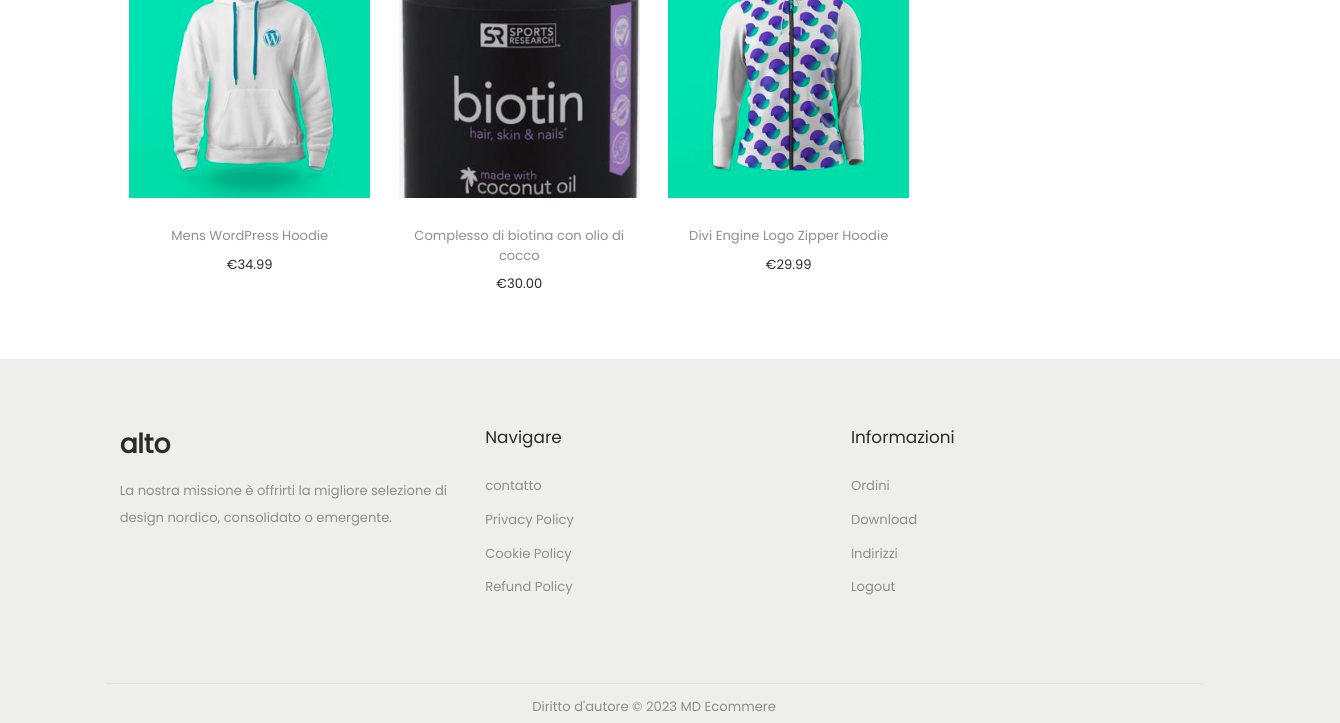Click the Navigare footer heading
This screenshot has width=1340, height=723.
(x=523, y=437)
